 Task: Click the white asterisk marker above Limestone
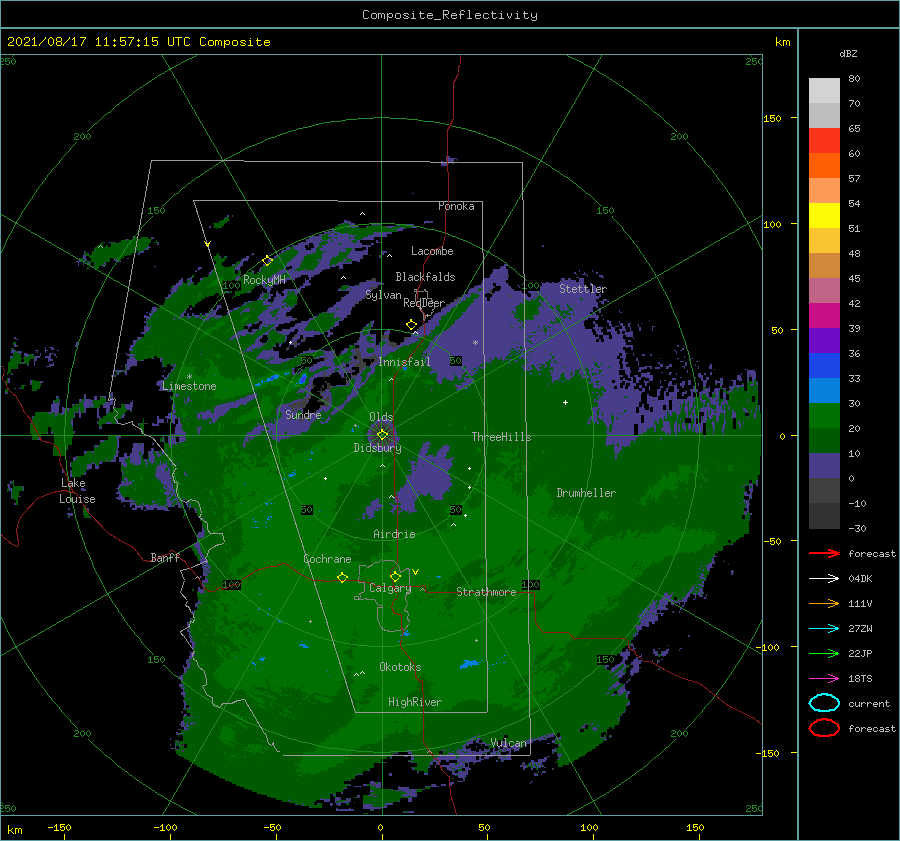click(x=189, y=377)
